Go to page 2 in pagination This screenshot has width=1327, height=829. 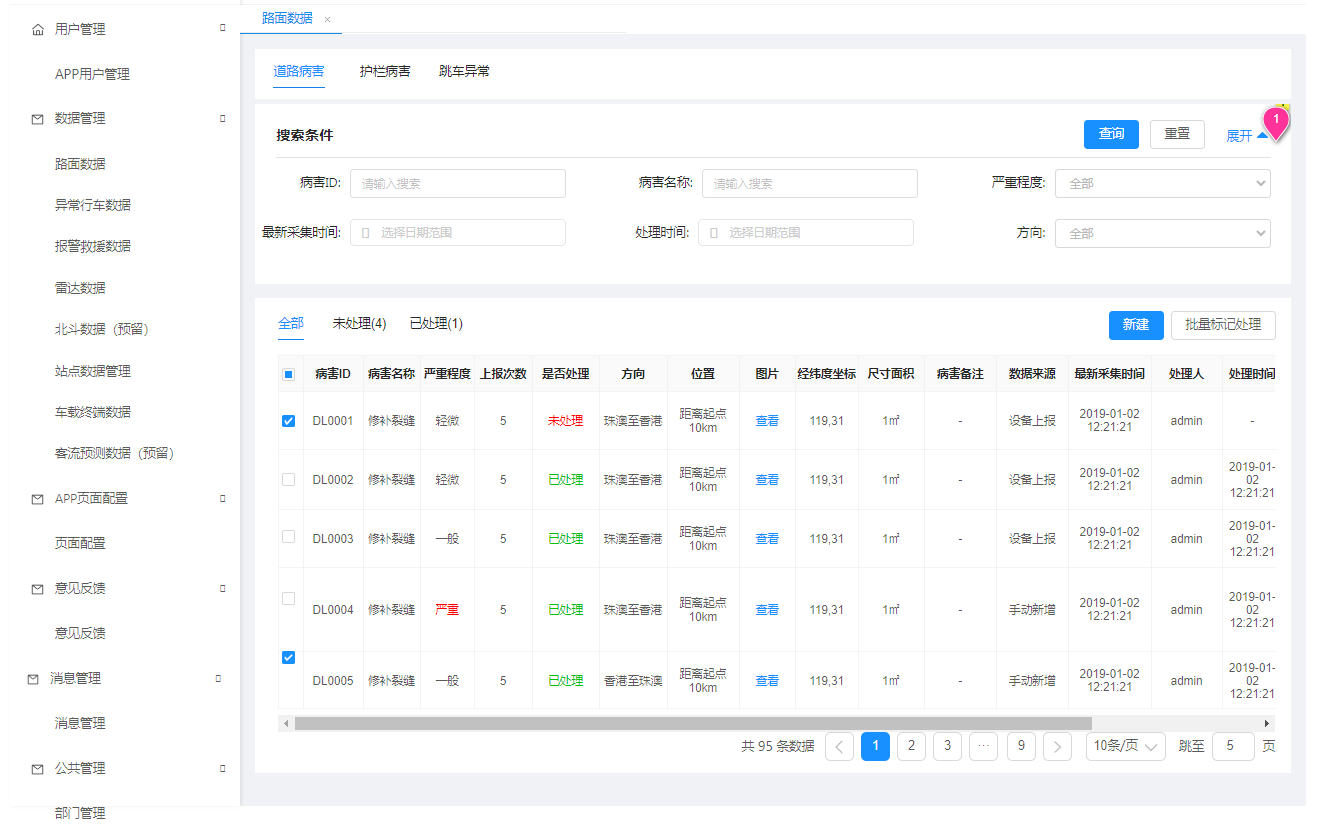tap(911, 746)
